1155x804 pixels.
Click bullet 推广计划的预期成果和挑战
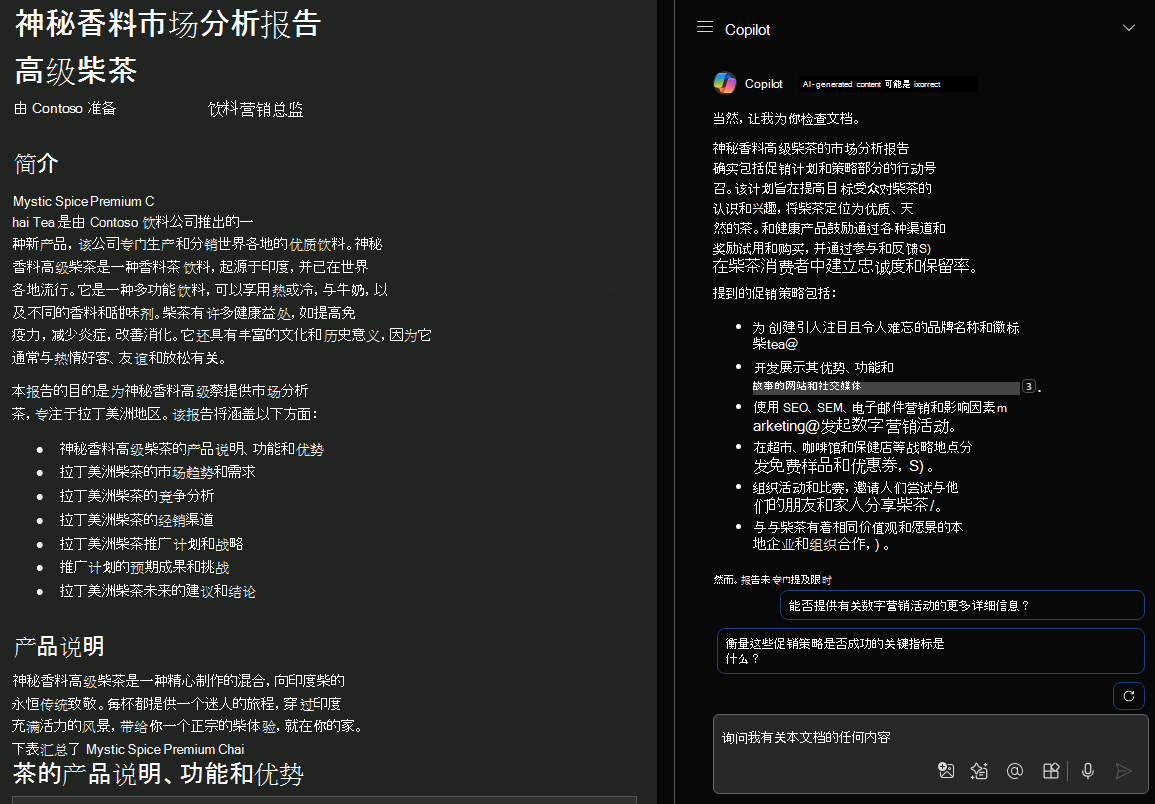coord(144,567)
